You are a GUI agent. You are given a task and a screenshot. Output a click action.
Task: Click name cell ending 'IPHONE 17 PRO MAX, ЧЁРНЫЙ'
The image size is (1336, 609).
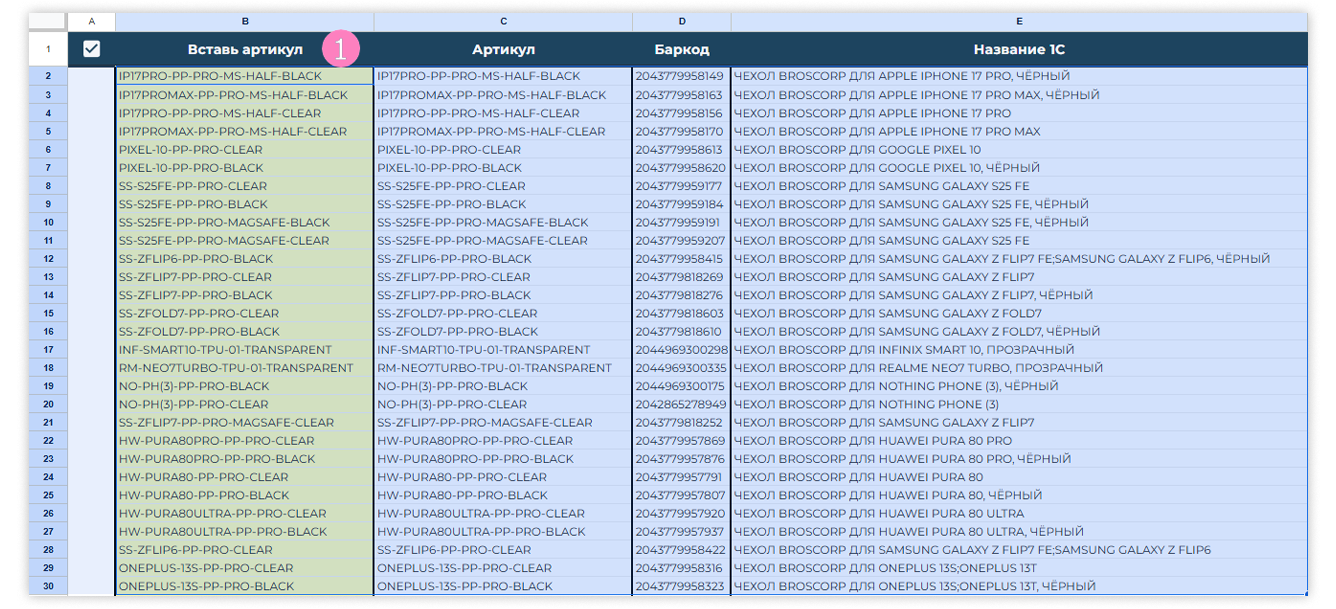(x=1019, y=94)
